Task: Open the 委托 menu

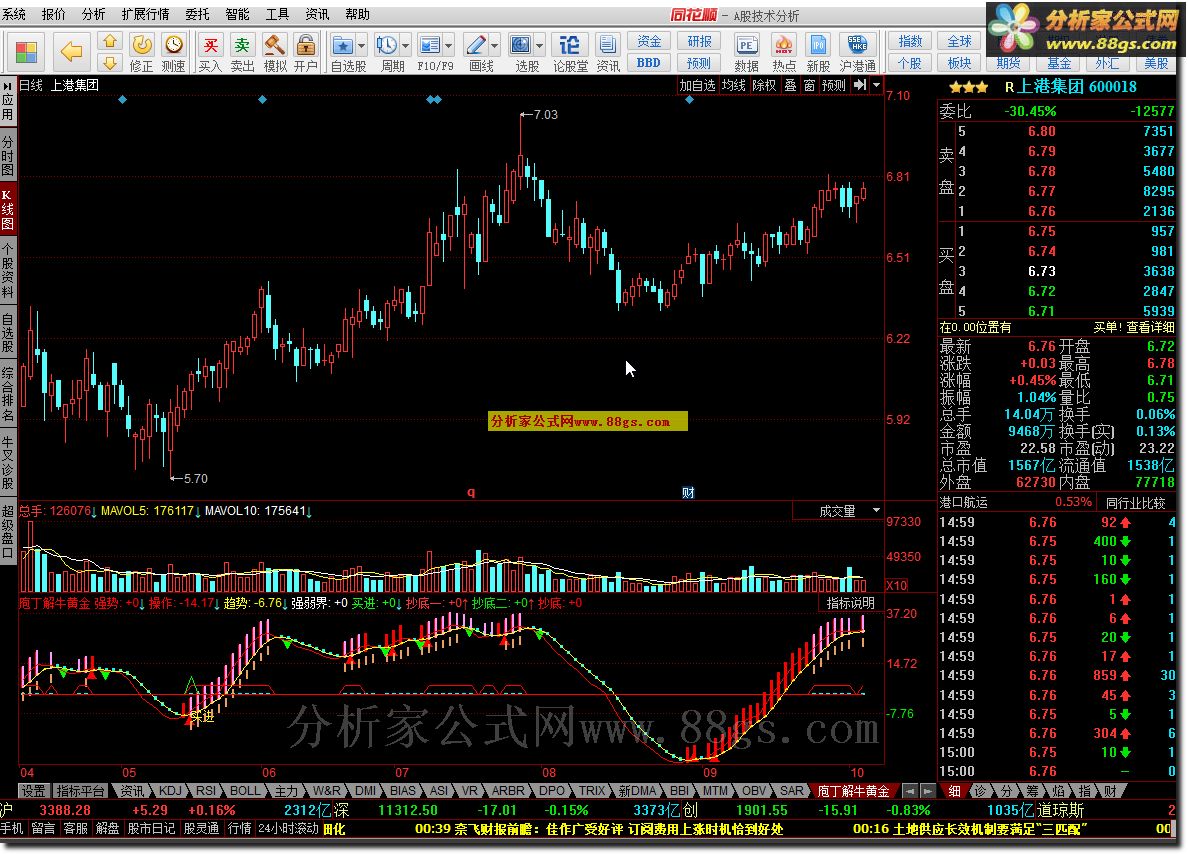Action: [197, 14]
